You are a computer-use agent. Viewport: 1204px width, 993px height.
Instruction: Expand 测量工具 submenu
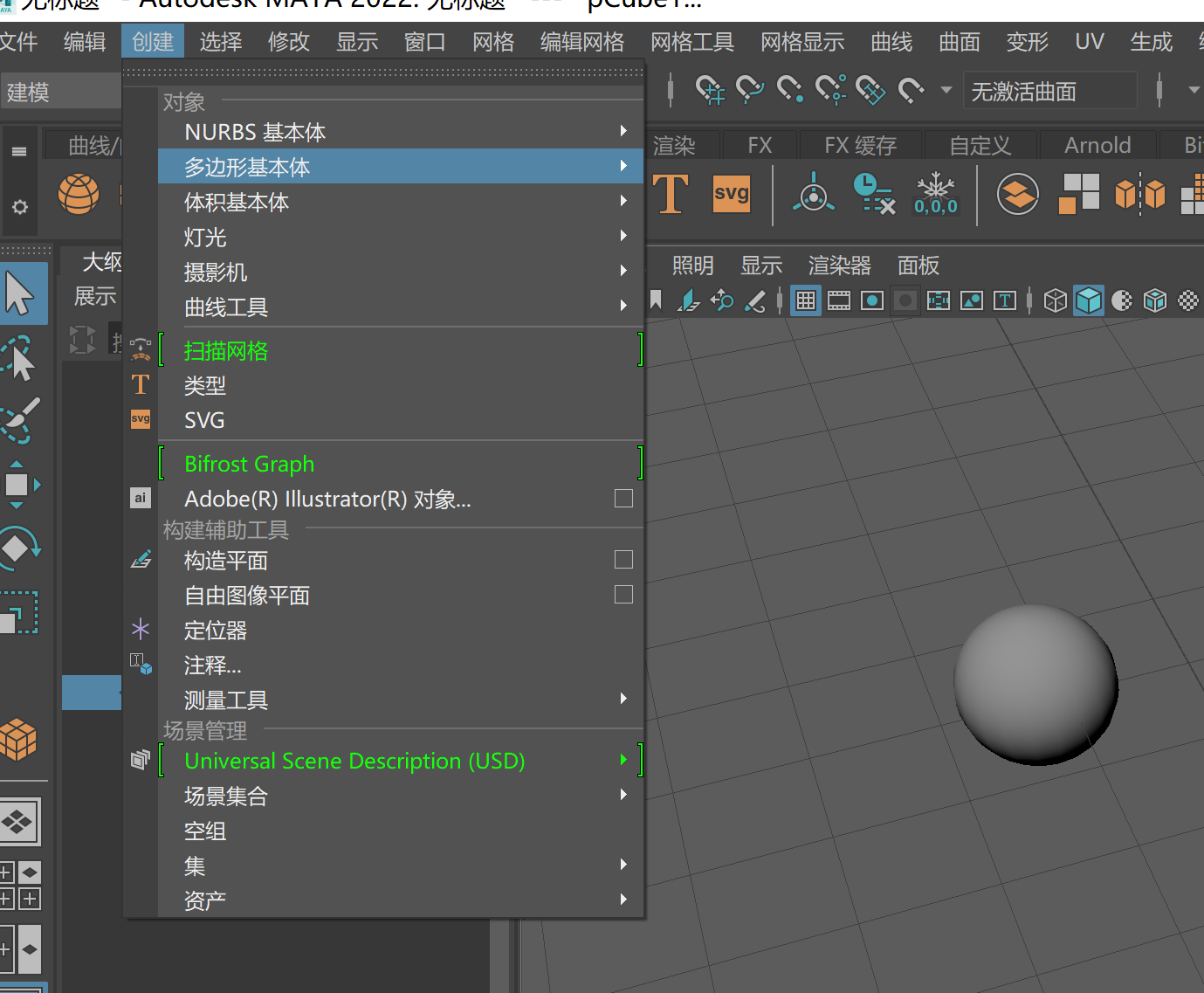click(401, 699)
